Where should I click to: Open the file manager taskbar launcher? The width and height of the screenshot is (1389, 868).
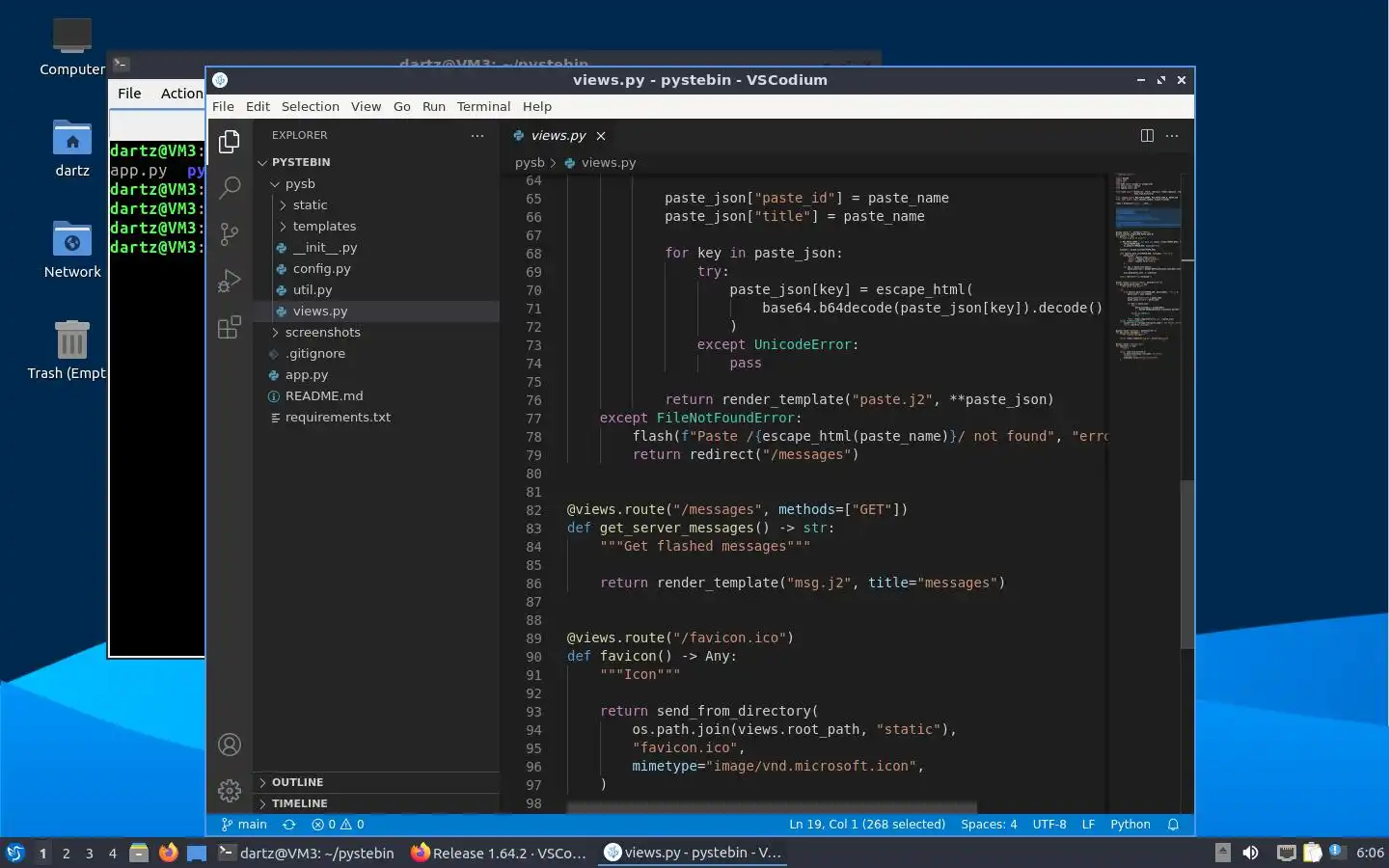139,853
